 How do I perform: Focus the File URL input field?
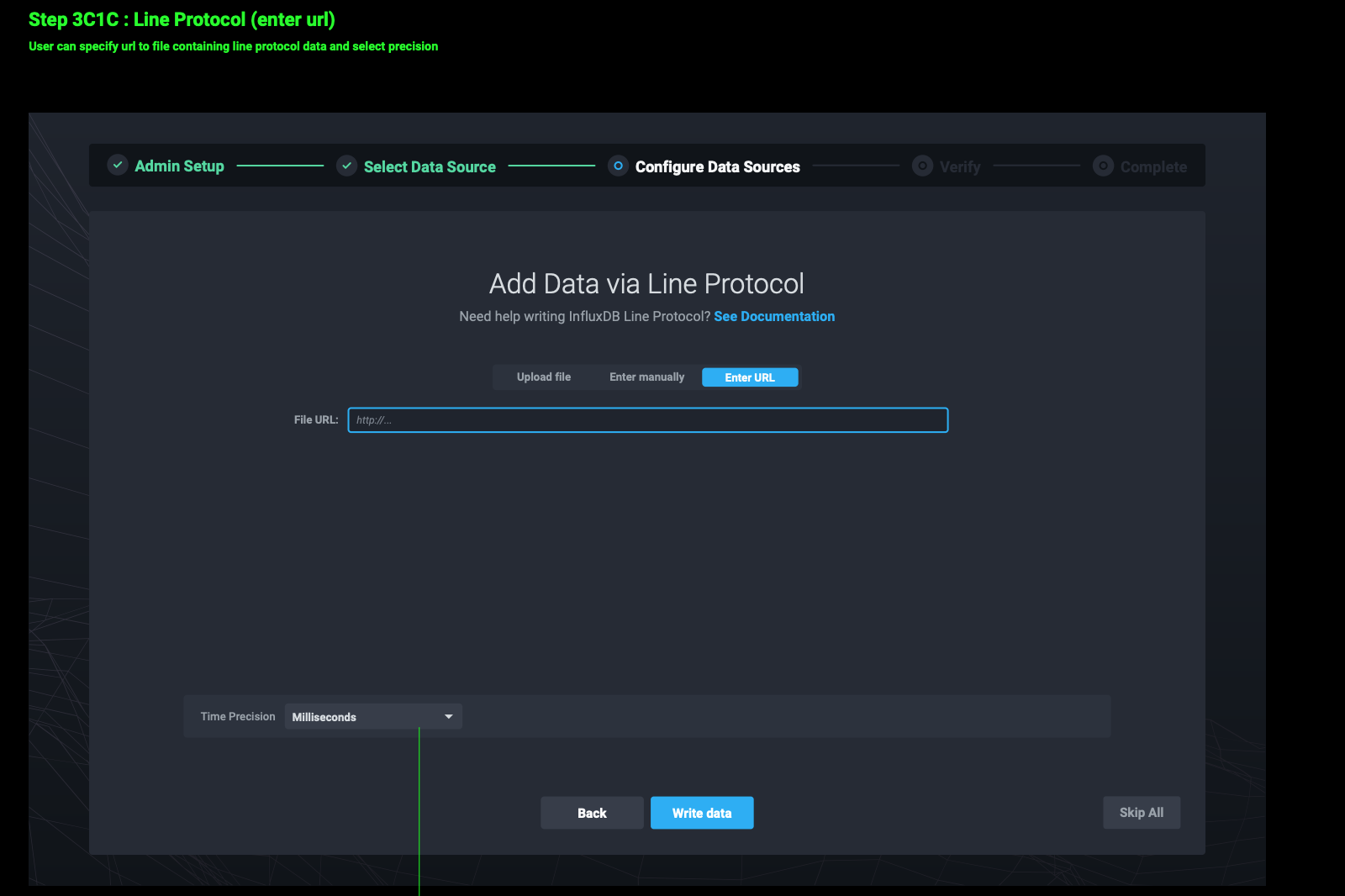pos(647,420)
